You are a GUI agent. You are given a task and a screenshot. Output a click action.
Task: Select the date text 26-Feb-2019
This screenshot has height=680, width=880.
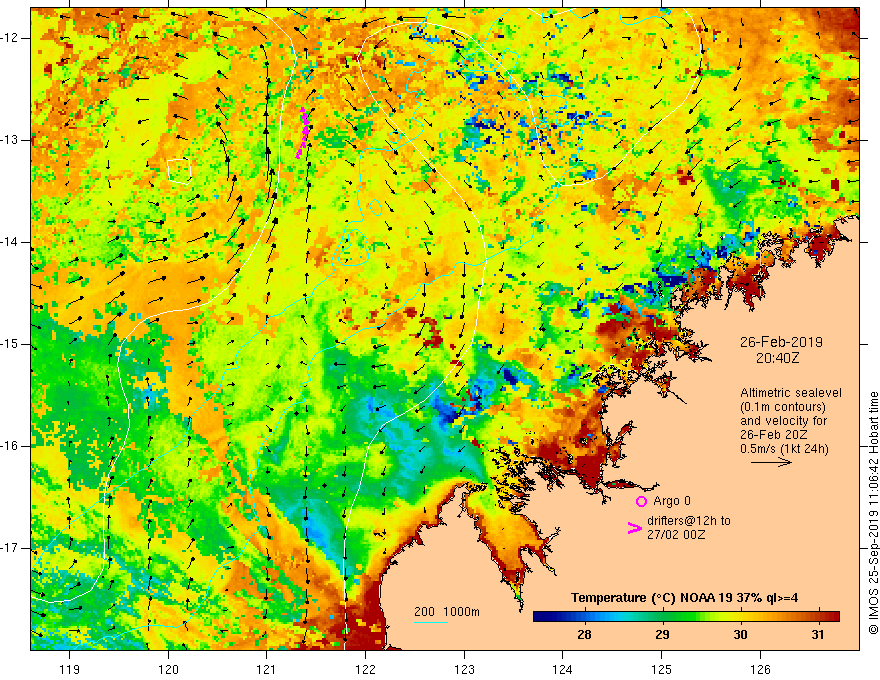tap(781, 342)
